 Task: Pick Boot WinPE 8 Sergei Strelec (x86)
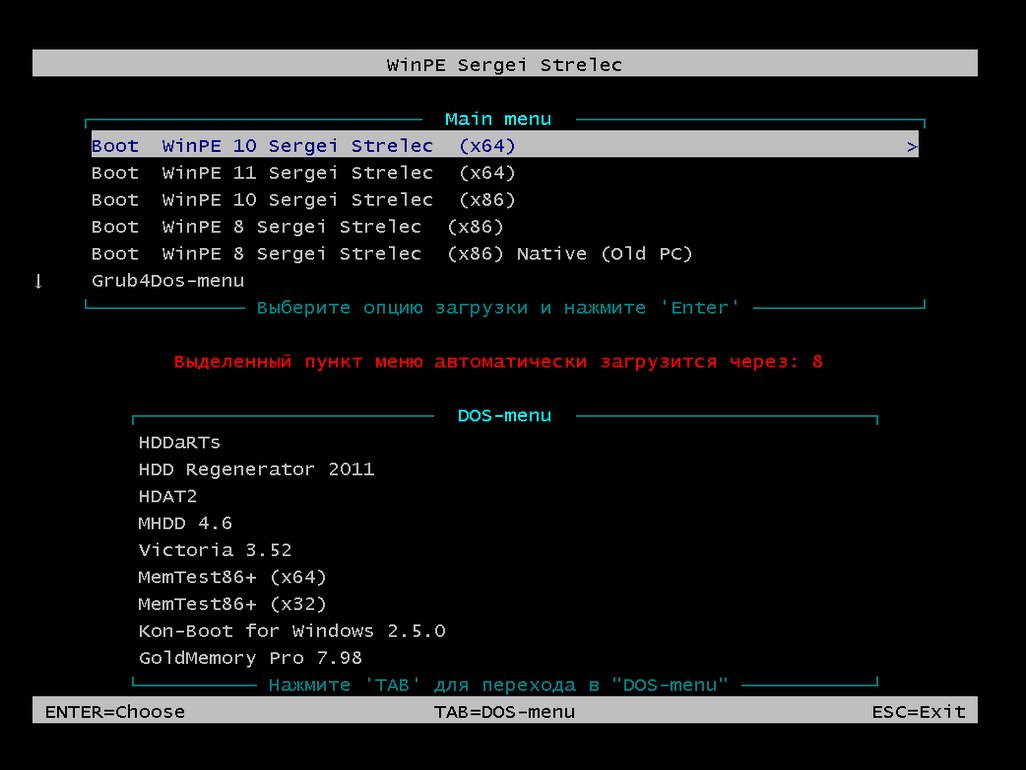coord(297,226)
